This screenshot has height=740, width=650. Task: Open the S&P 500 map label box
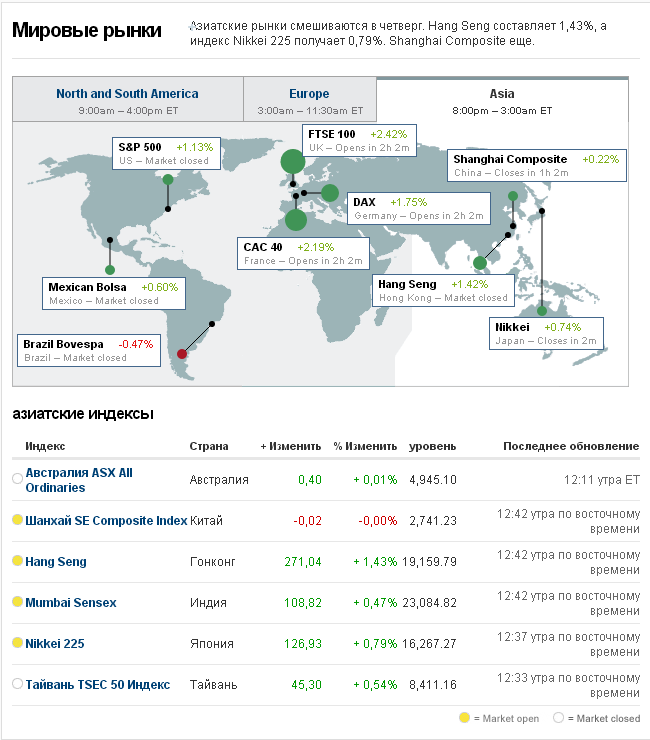[166, 153]
